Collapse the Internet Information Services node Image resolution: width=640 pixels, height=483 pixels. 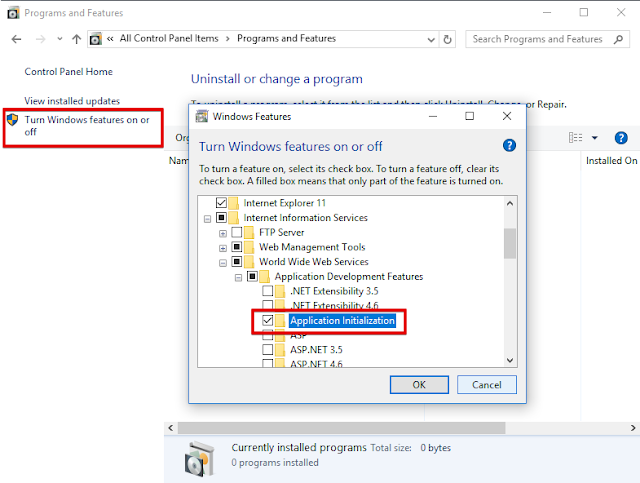click(x=207, y=219)
